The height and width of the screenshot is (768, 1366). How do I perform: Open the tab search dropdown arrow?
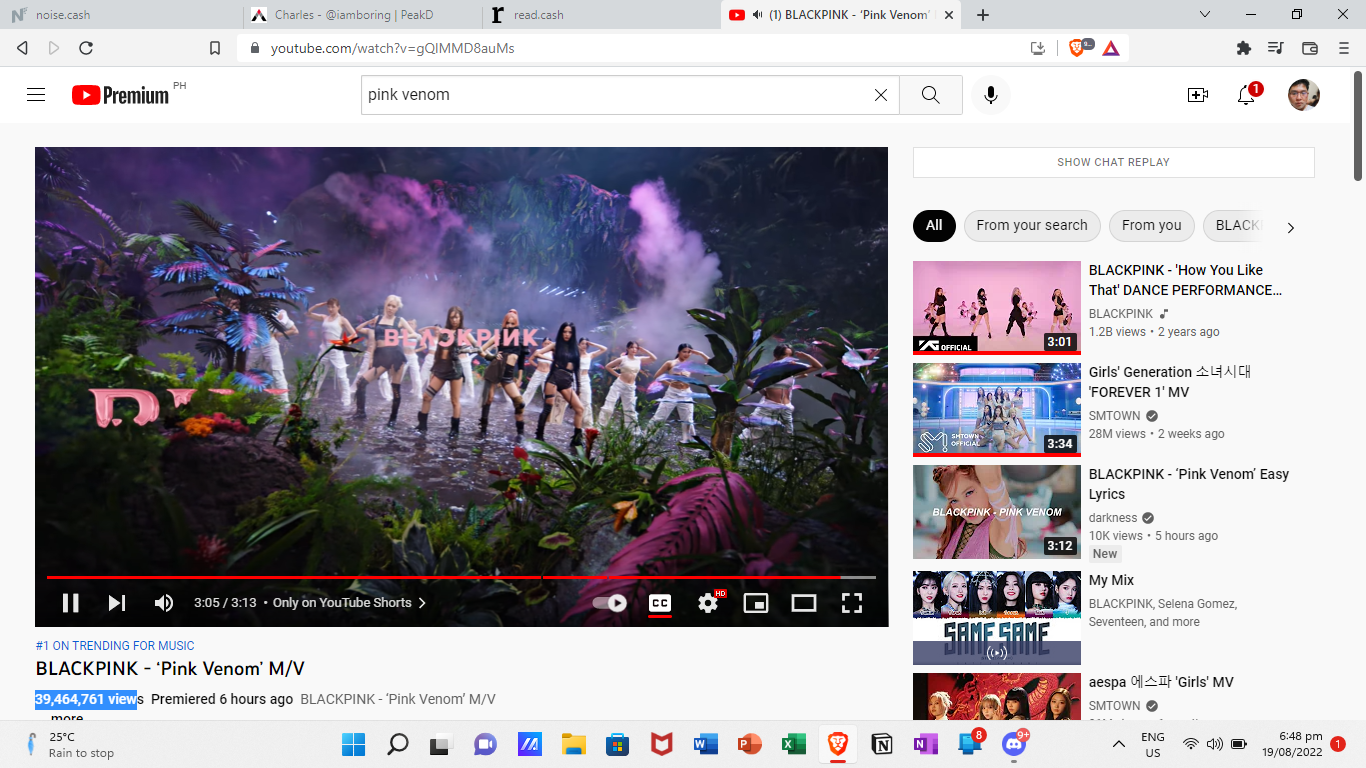[x=1205, y=15]
